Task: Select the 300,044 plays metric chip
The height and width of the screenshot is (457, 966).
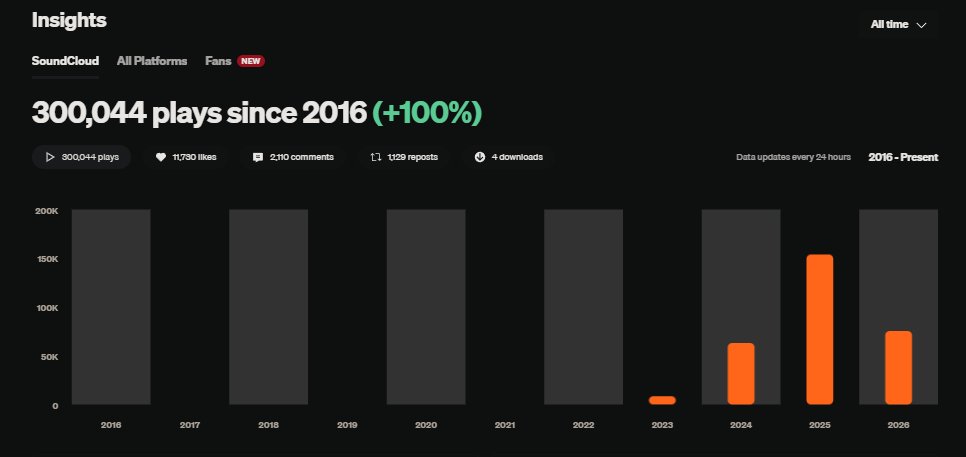Action: coord(81,157)
